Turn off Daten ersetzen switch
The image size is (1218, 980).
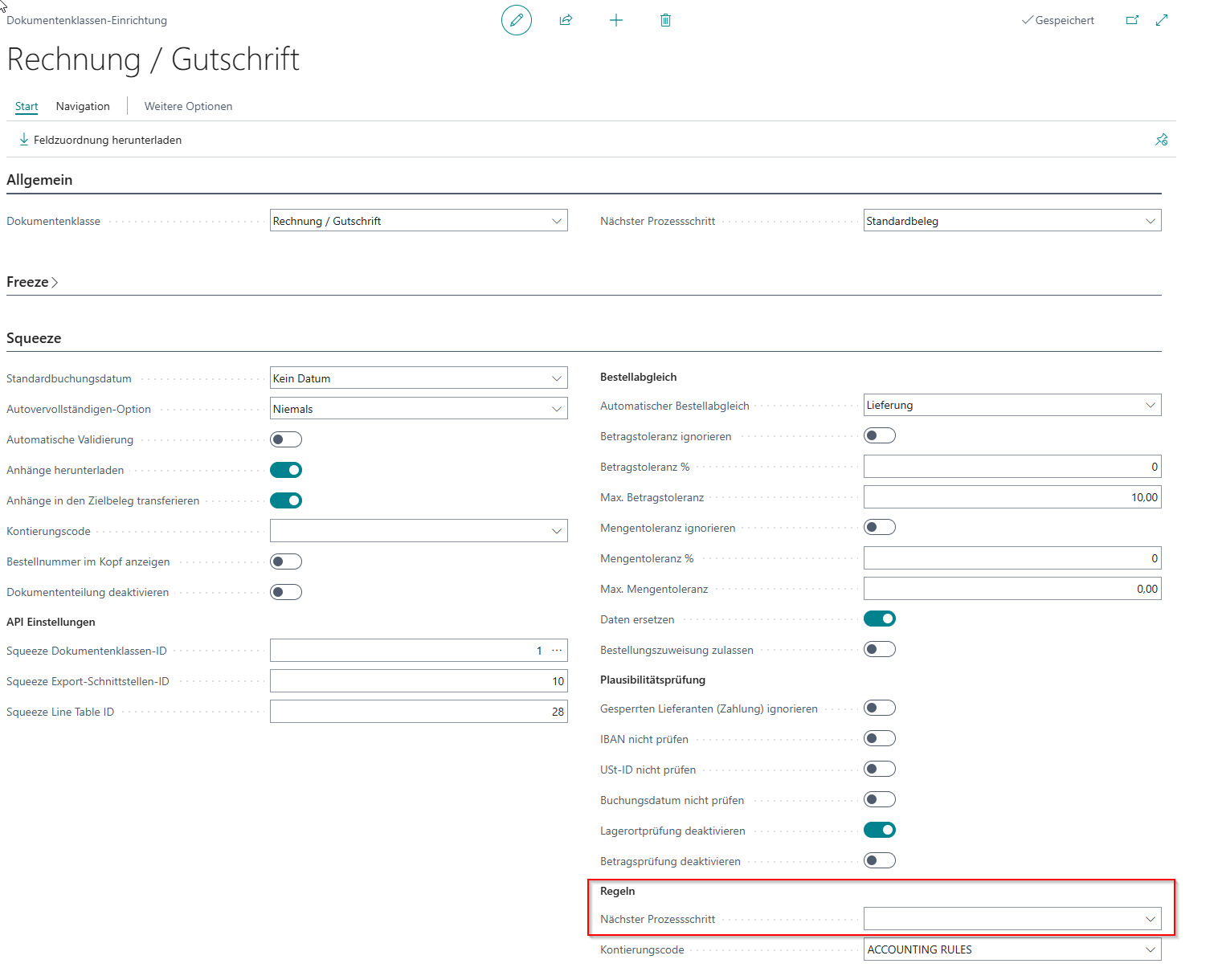tap(879, 619)
